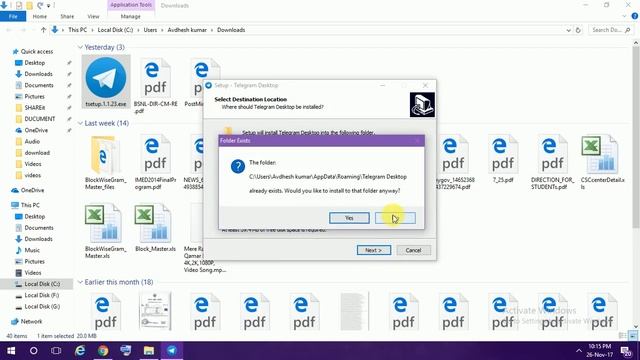Select the Application Tools contextual tab

[131, 5]
